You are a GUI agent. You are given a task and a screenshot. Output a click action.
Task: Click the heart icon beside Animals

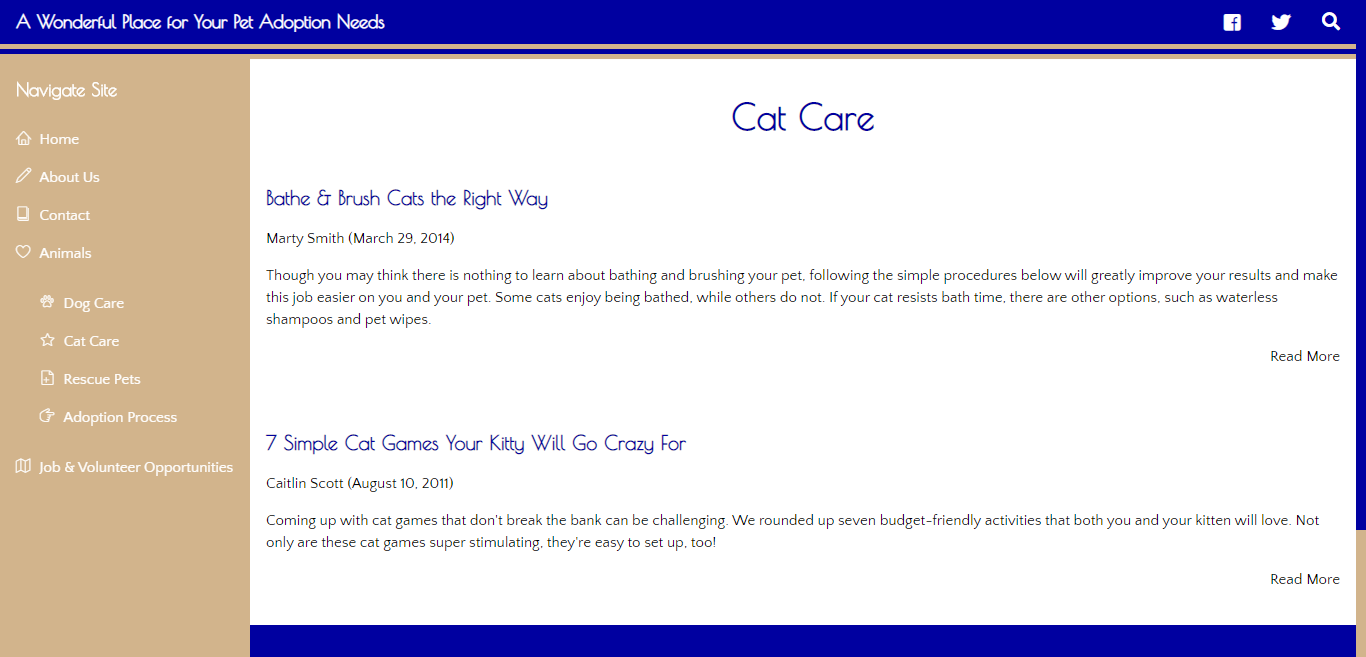click(x=24, y=252)
